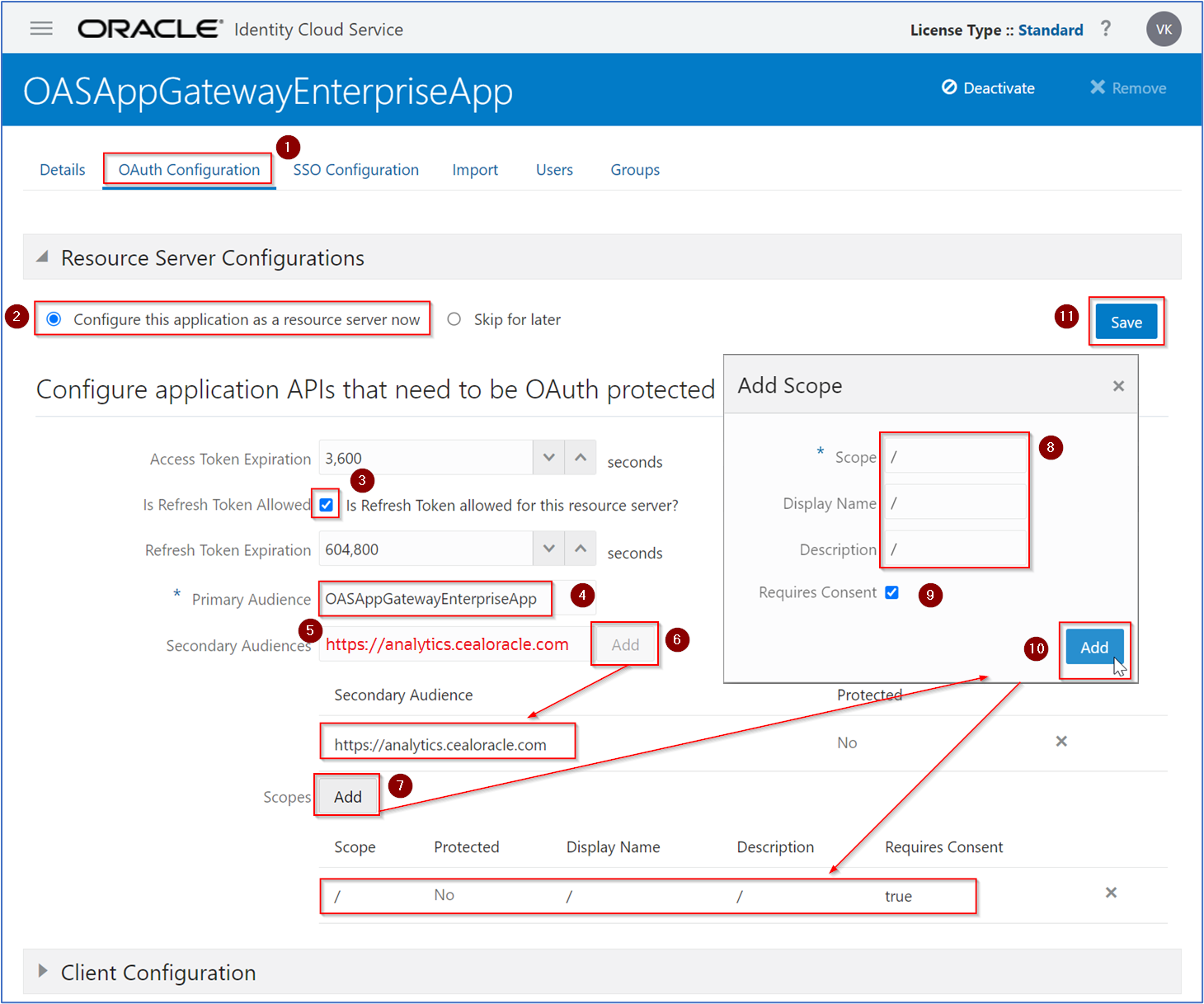Viewport: 1204px width, 1004px height.
Task: Click Remove application button
Action: (x=1128, y=88)
